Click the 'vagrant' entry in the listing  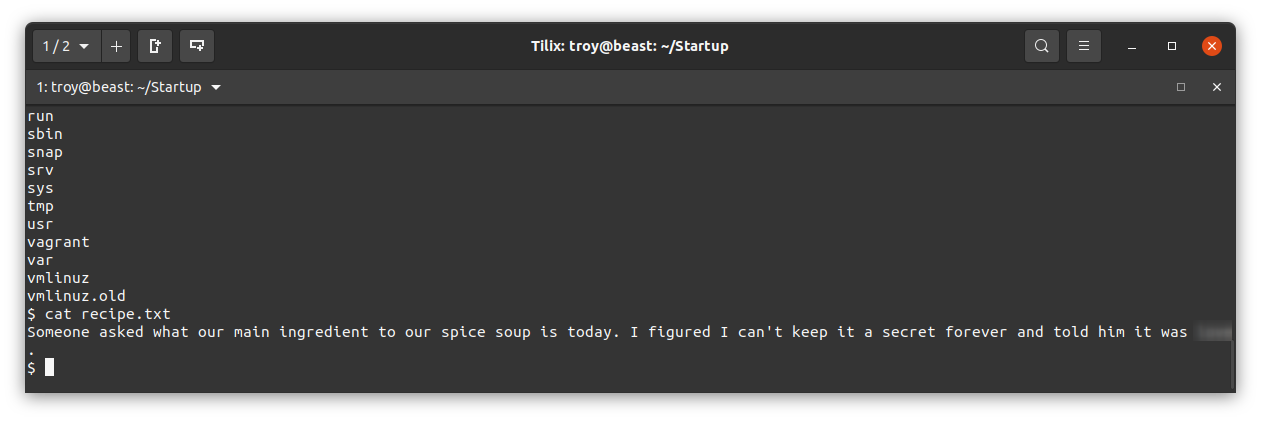coord(58,242)
